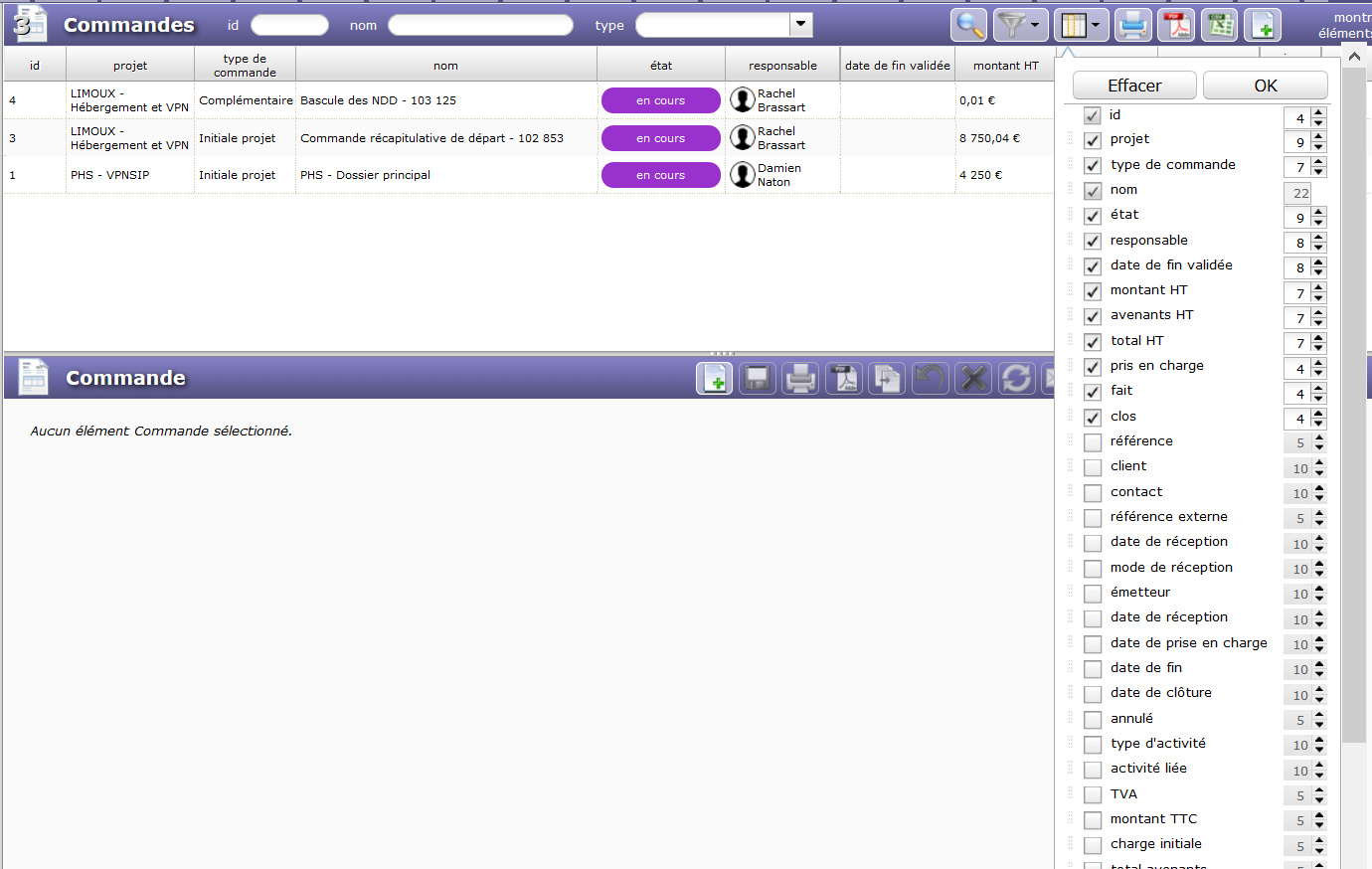Click the 'responsable' column header
Viewport: 1372px width, 869px height.
(782, 66)
